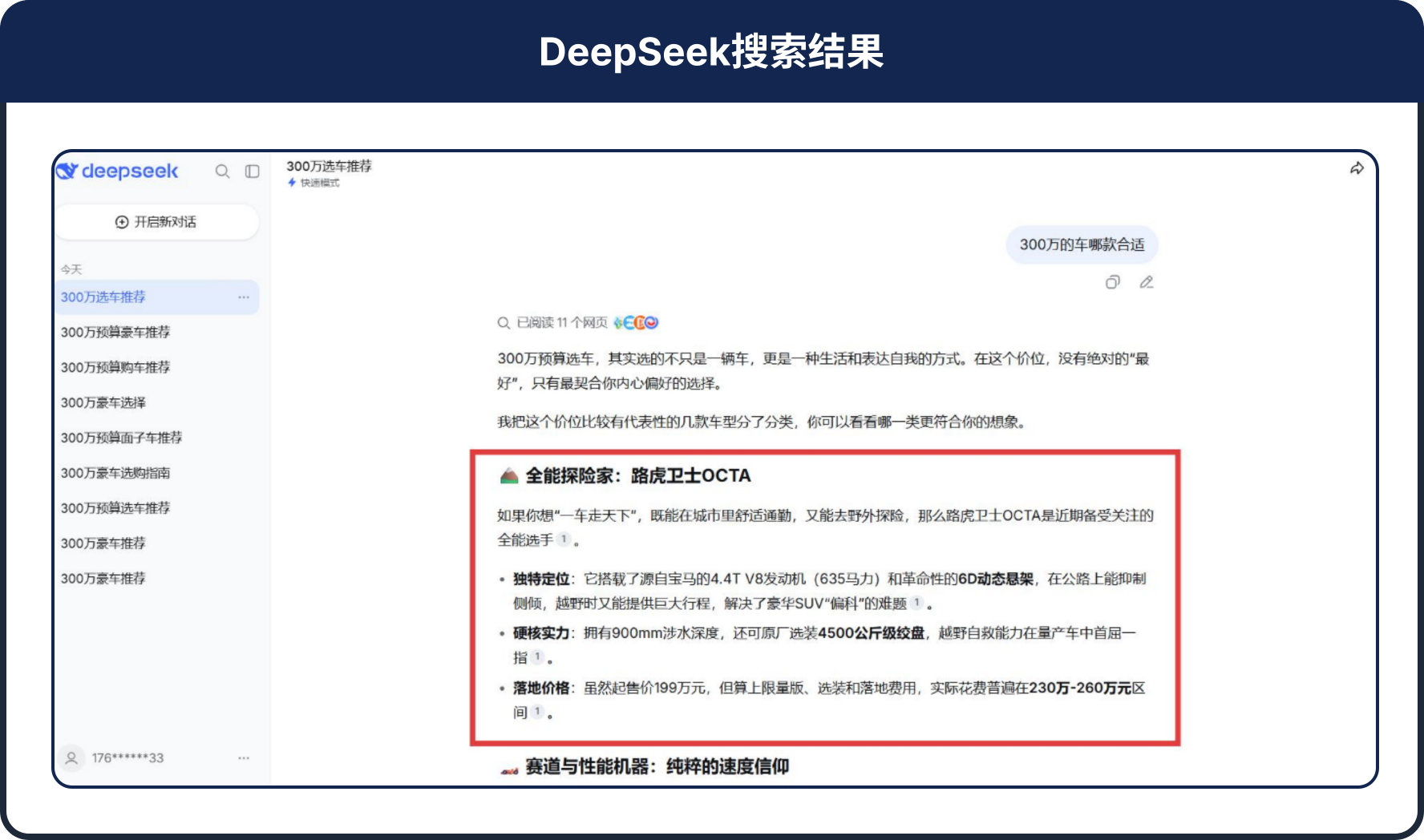Start a new chat with 开启新对话
Image resolution: width=1424 pixels, height=840 pixels.
(157, 222)
